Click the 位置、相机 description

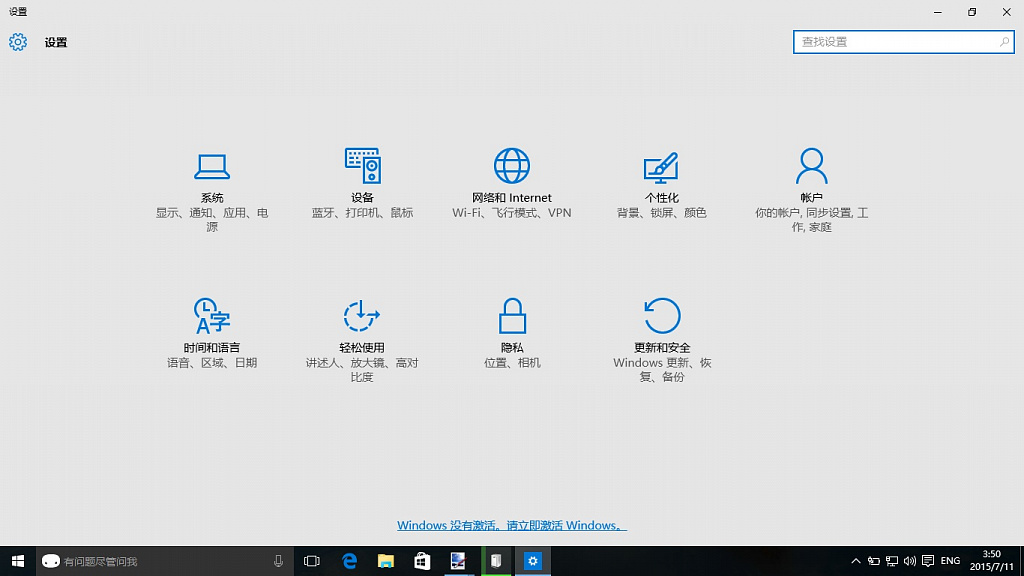click(x=512, y=363)
